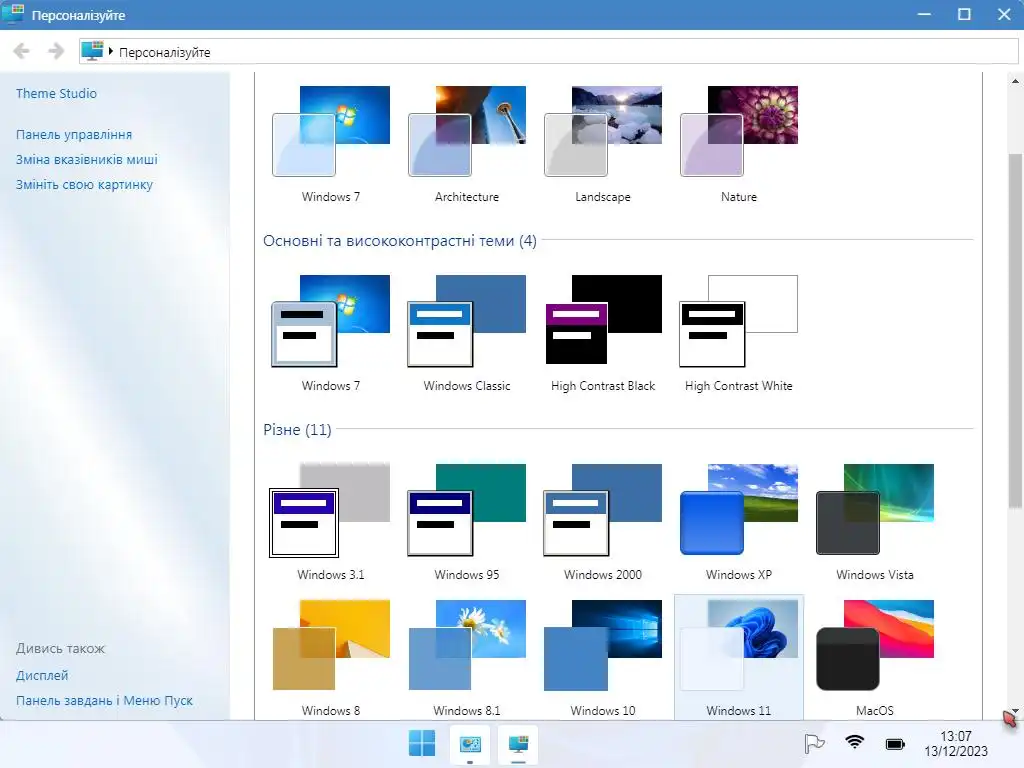Open the first pinned taskbar app
The height and width of the screenshot is (768, 1024).
click(x=470, y=744)
